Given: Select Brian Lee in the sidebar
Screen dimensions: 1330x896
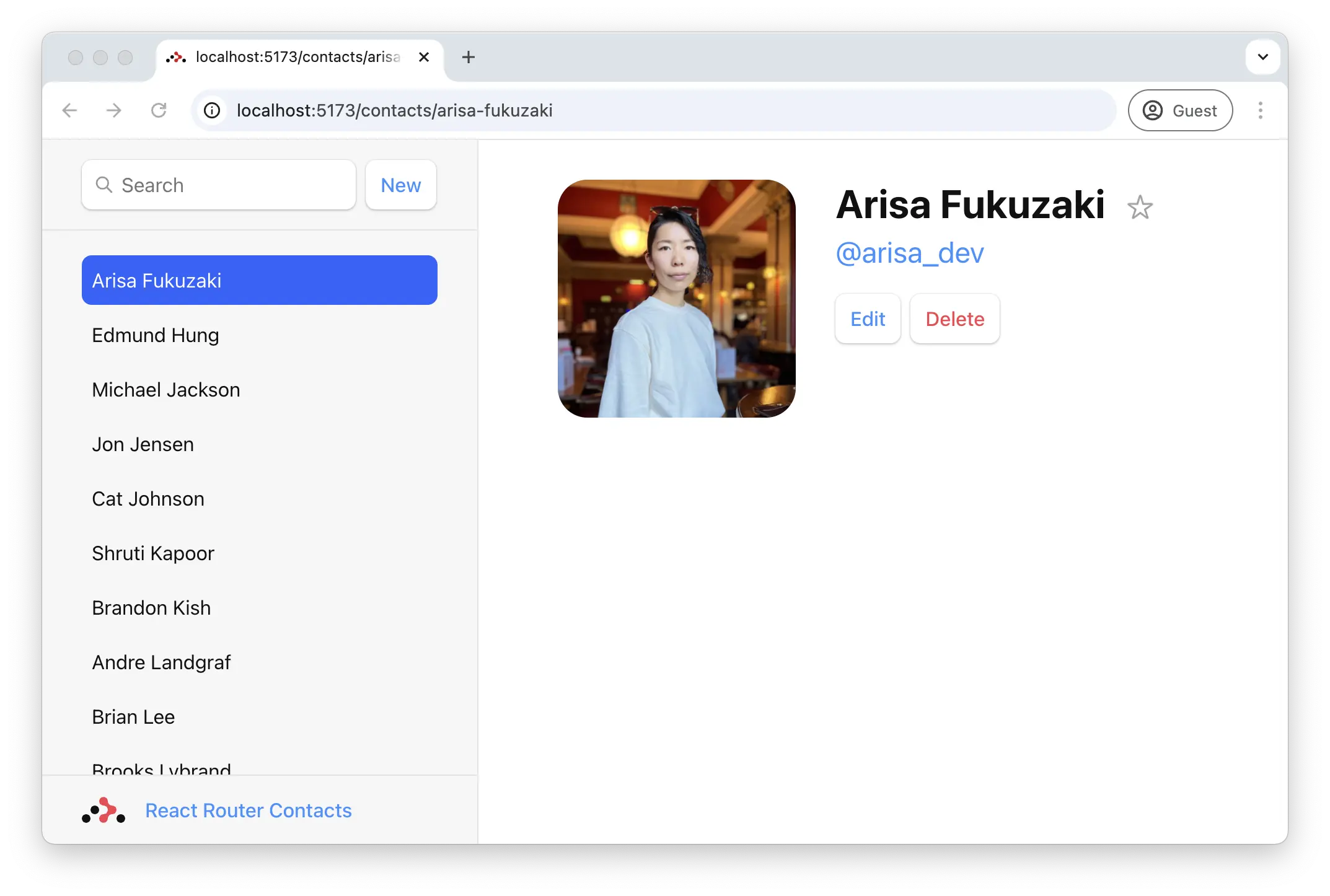Looking at the screenshot, I should tap(260, 716).
